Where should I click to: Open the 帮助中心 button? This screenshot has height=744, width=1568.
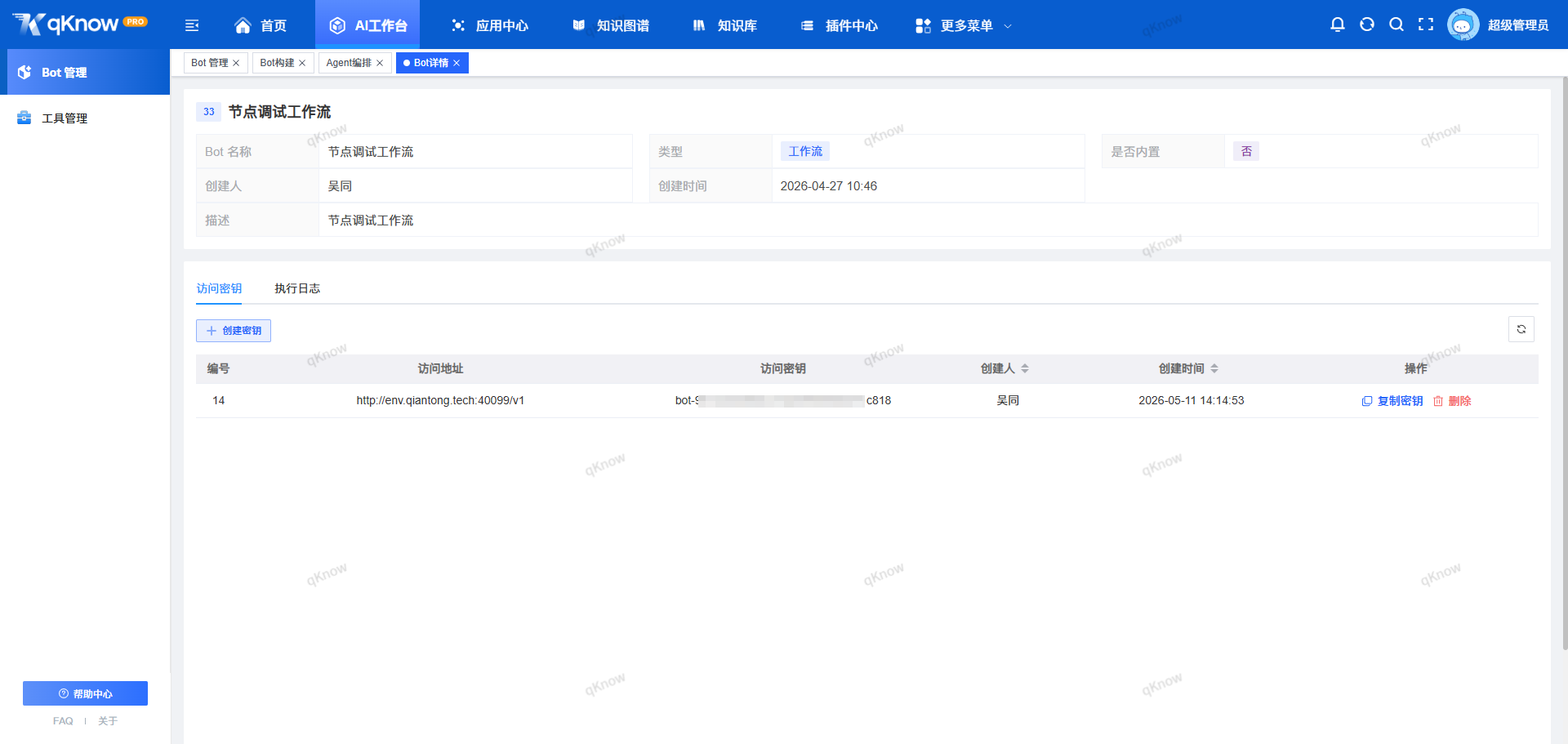[85, 693]
